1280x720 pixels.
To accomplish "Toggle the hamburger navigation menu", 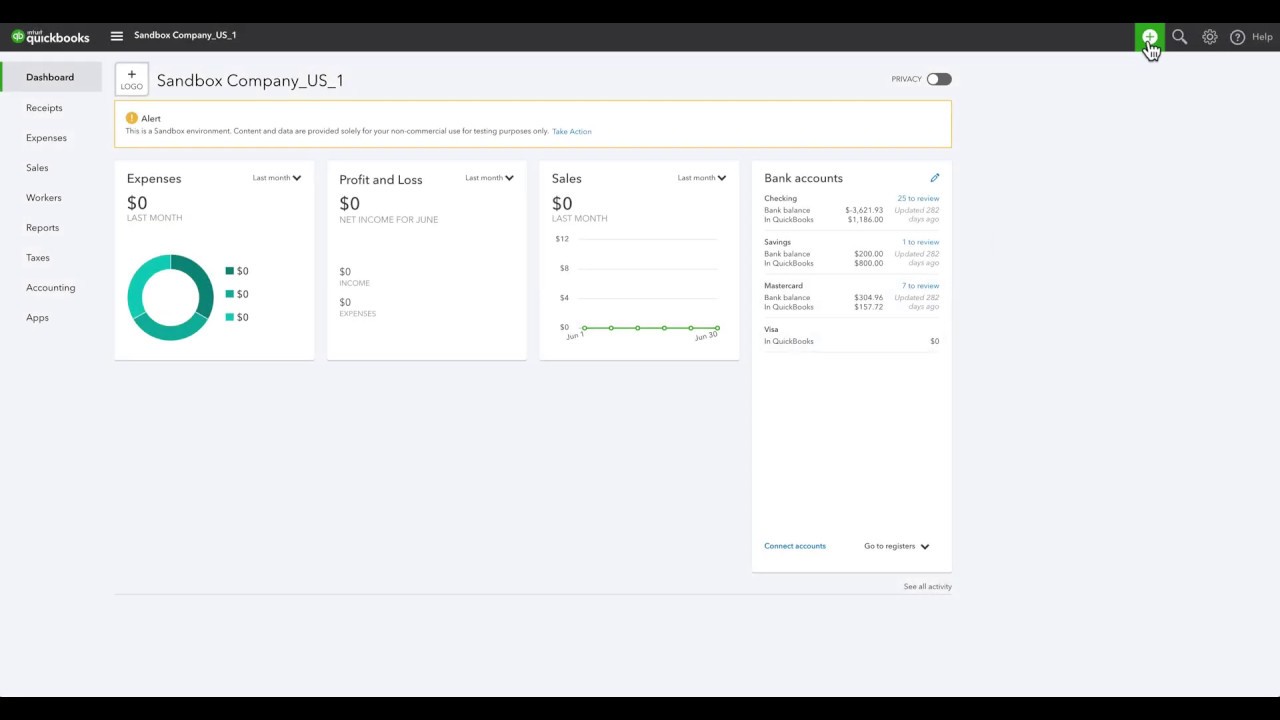I will pos(117,36).
